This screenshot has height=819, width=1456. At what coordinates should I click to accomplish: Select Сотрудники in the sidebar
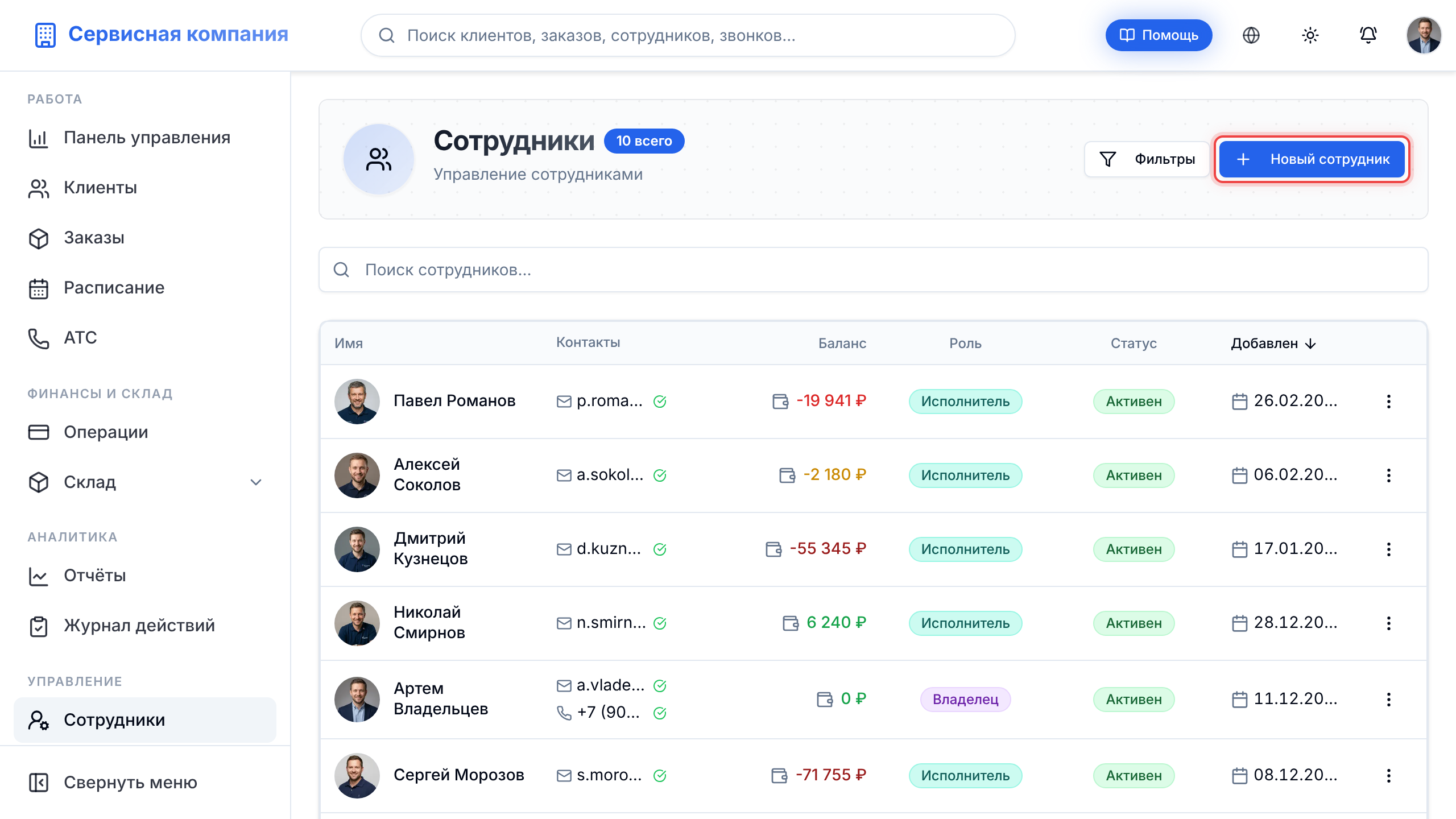click(x=145, y=720)
